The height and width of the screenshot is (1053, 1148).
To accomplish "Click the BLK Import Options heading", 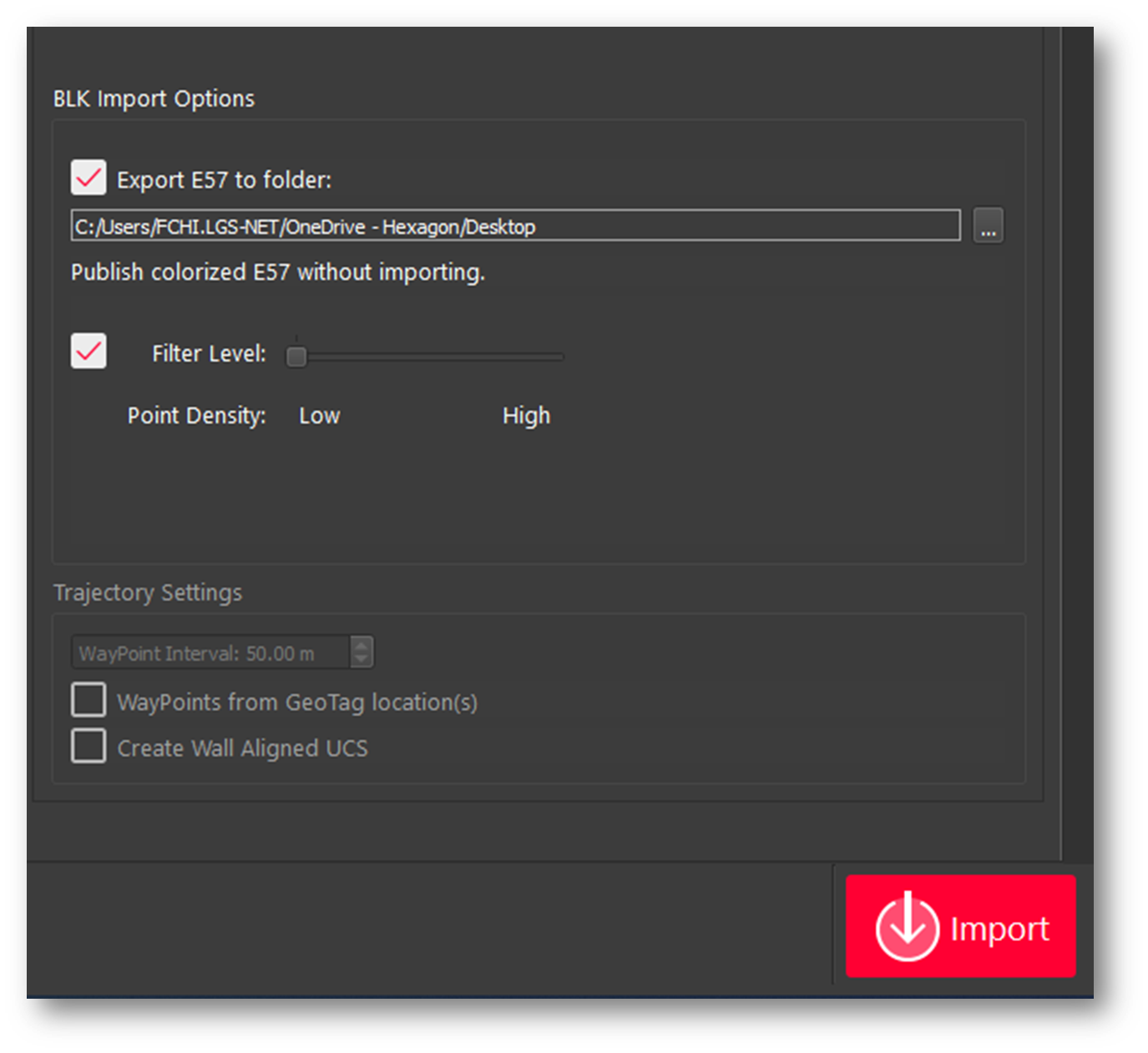I will (x=154, y=98).
